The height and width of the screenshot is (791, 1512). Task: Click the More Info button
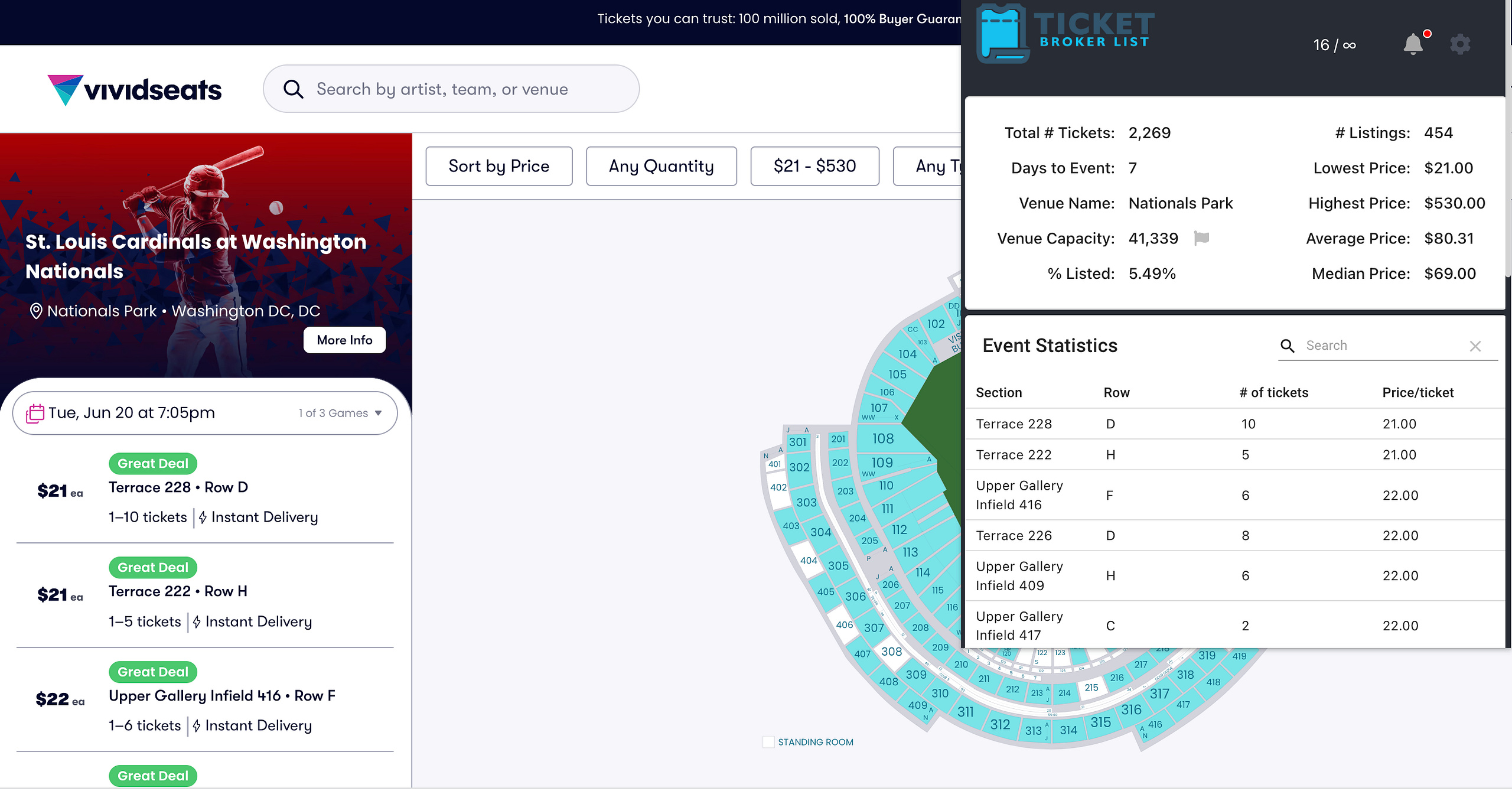pyautogui.click(x=344, y=340)
